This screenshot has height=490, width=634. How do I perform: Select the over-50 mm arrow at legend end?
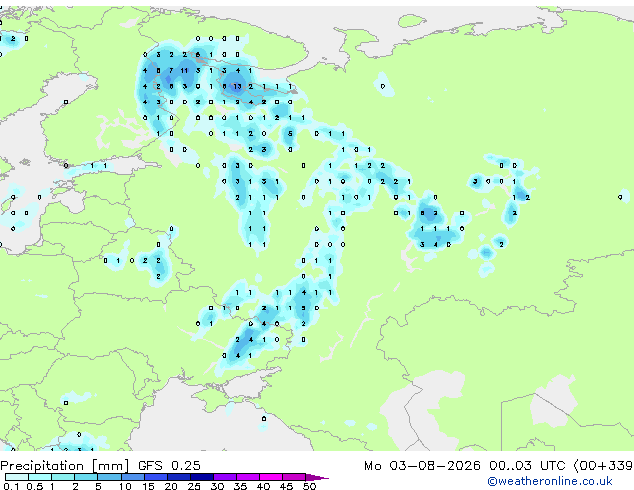point(317,477)
